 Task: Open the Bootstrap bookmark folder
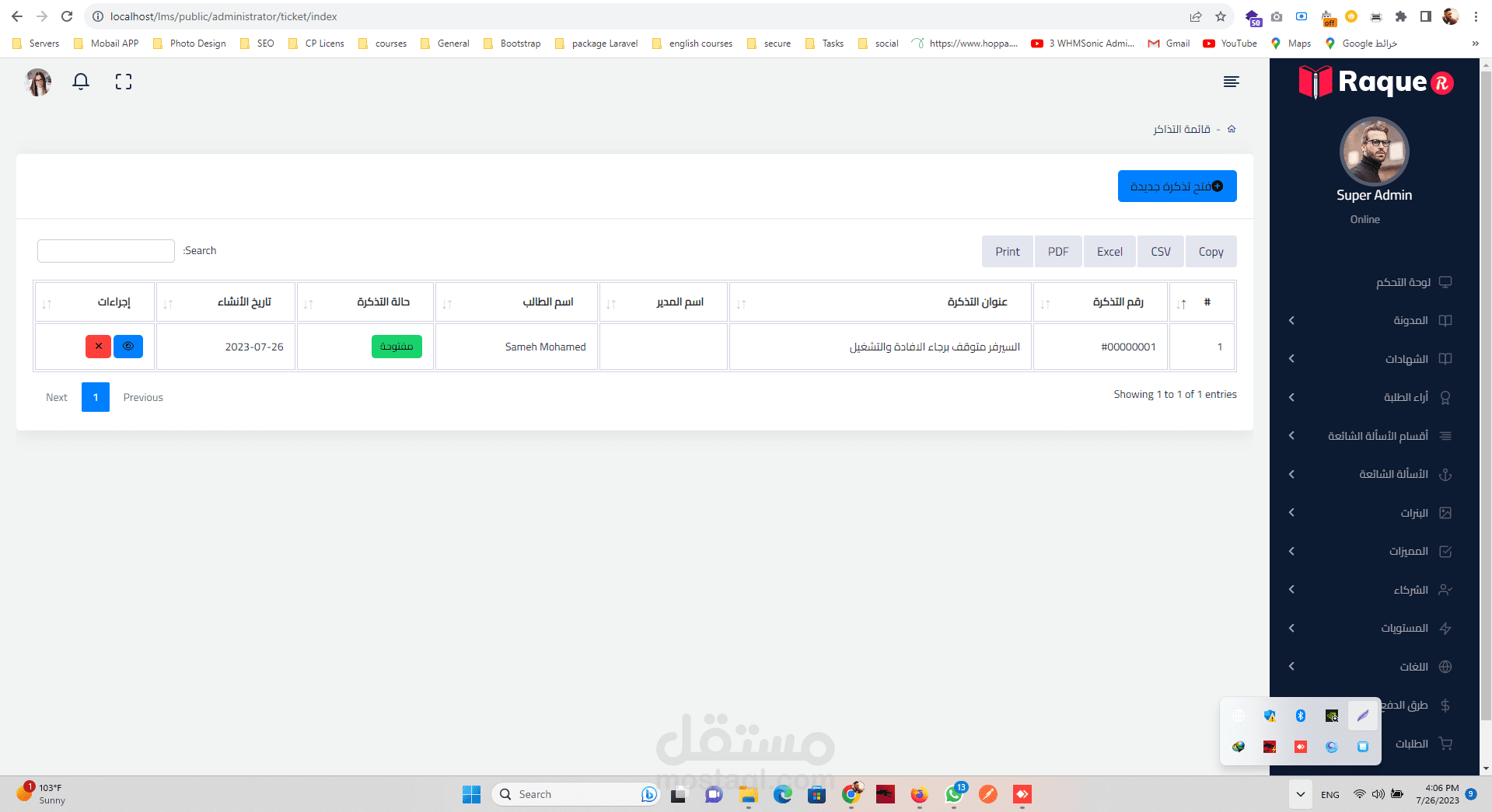click(512, 44)
